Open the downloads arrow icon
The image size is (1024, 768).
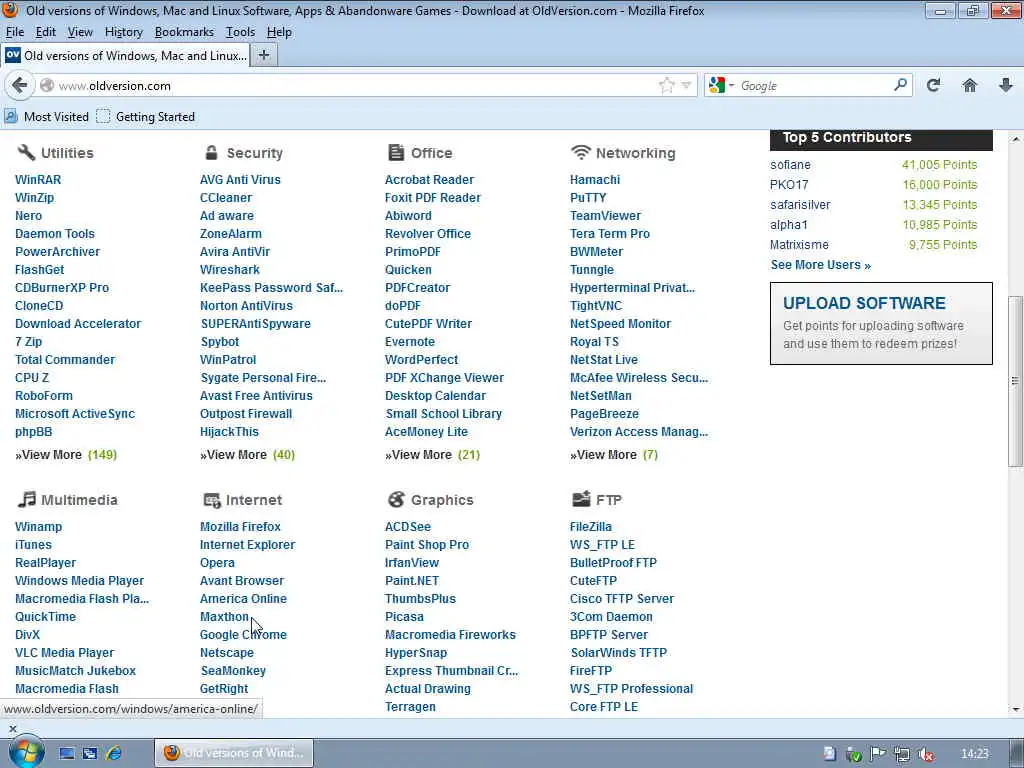(x=1006, y=85)
